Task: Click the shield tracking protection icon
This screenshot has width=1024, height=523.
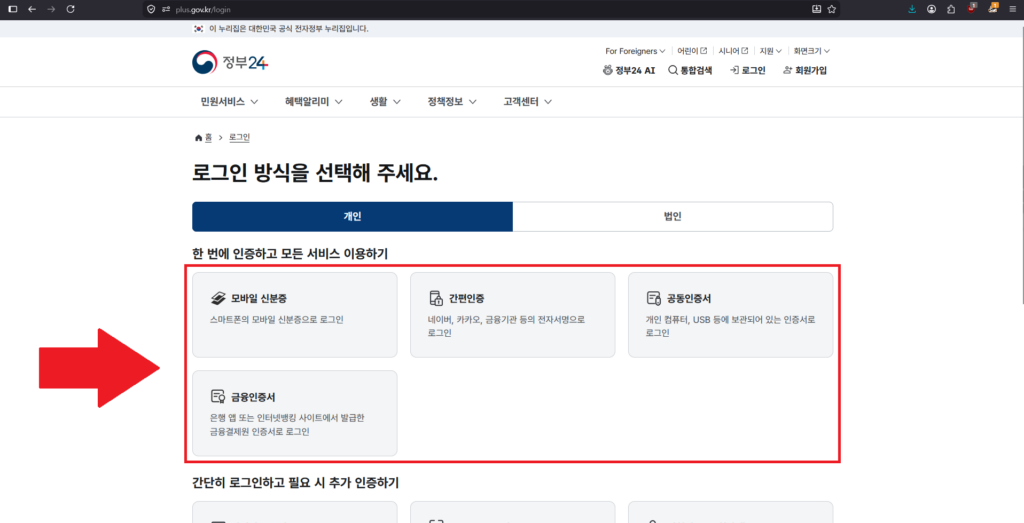Action: coord(152,9)
